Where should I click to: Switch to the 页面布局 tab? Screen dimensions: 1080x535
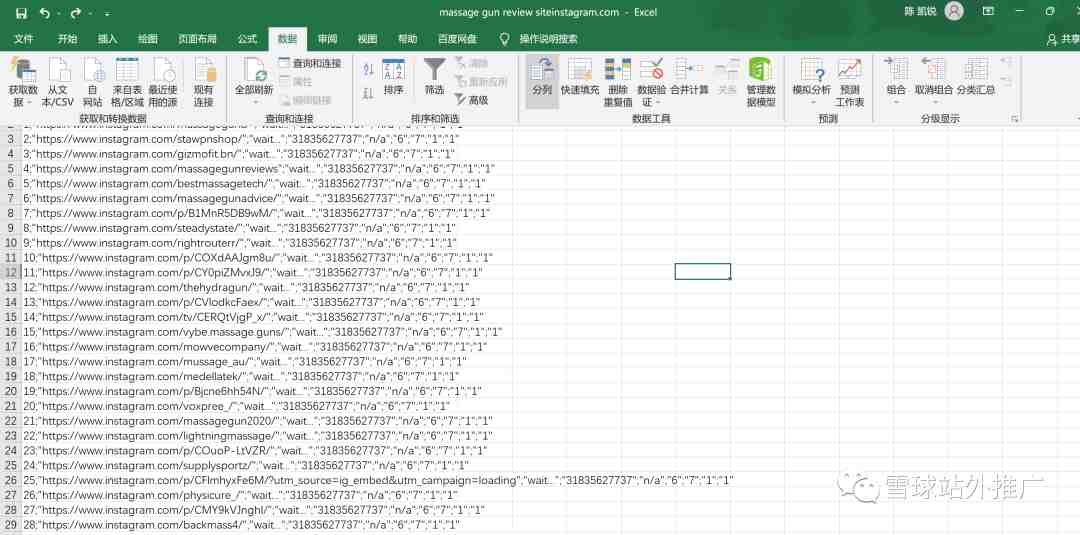(198, 39)
